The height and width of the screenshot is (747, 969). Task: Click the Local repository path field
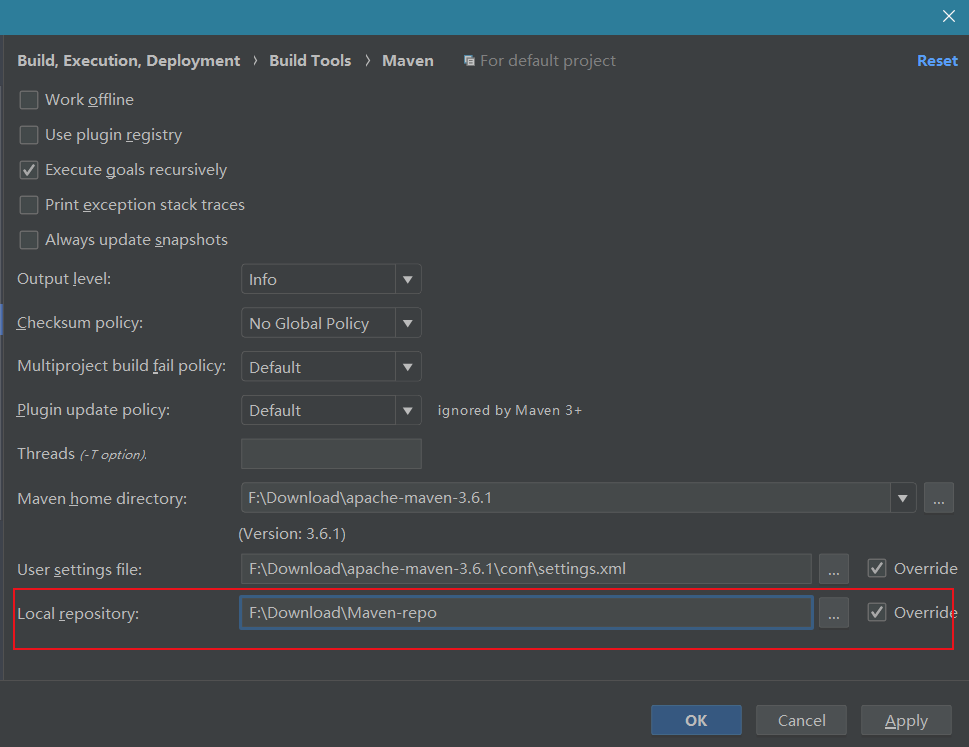click(x=526, y=613)
